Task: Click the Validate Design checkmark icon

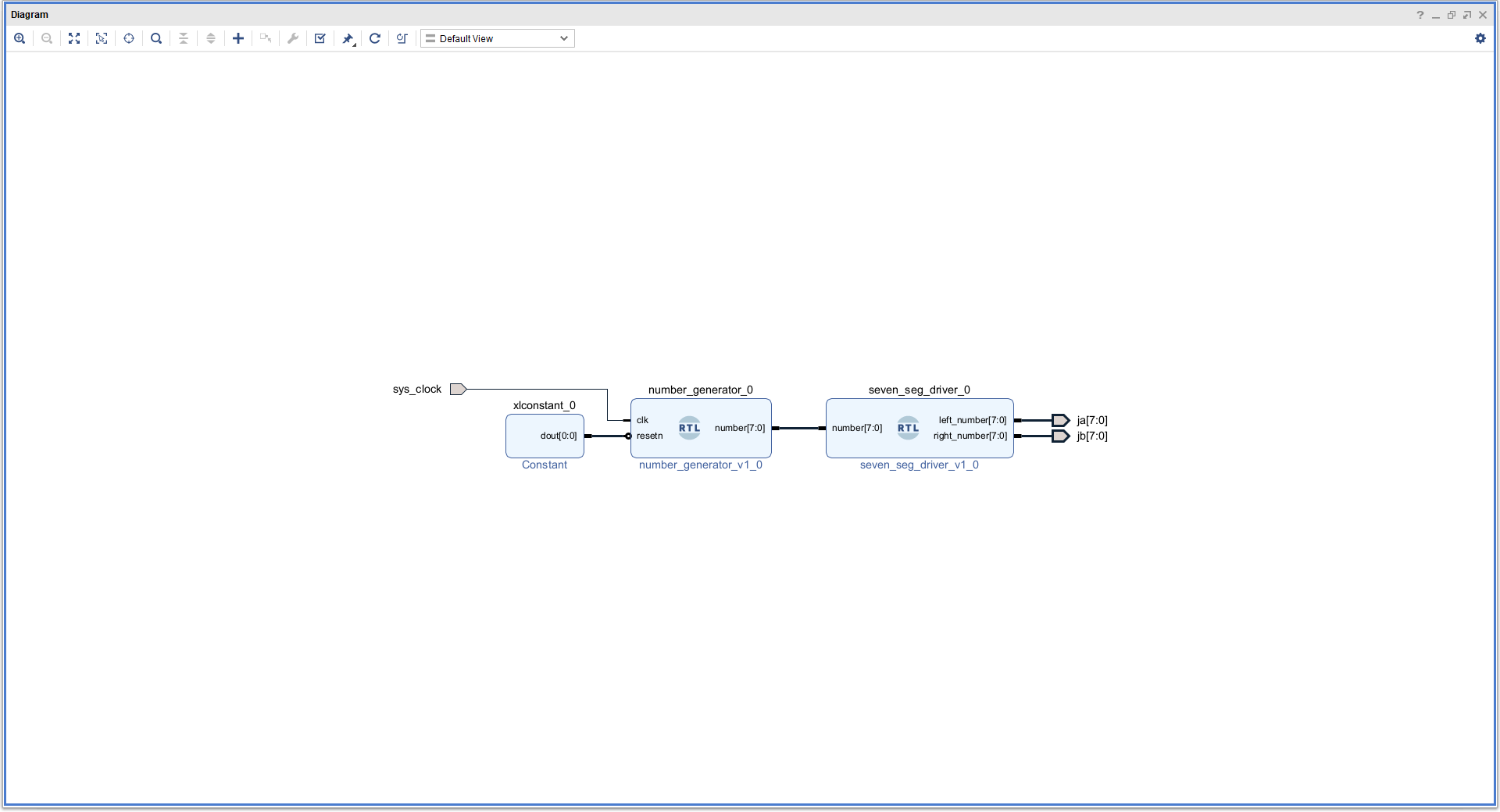Action: [320, 38]
